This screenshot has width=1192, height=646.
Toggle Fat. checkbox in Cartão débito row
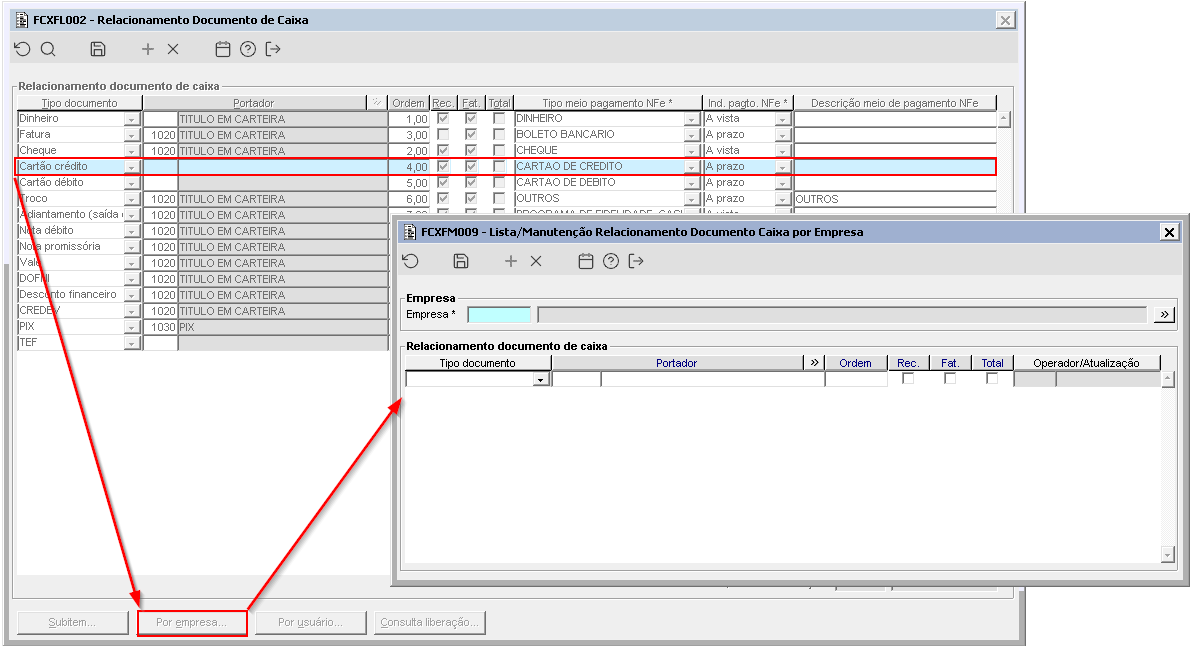point(471,182)
